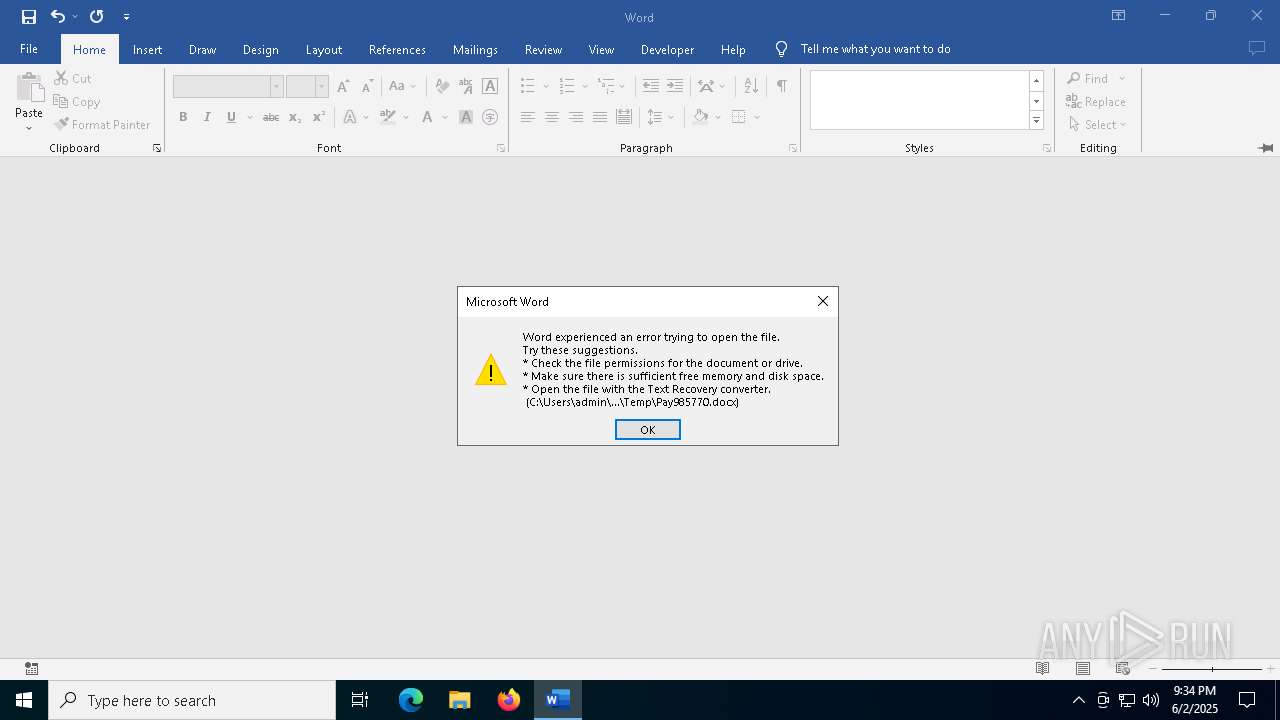1280x720 pixels.
Task: Click the Bullets list icon
Action: coord(528,86)
